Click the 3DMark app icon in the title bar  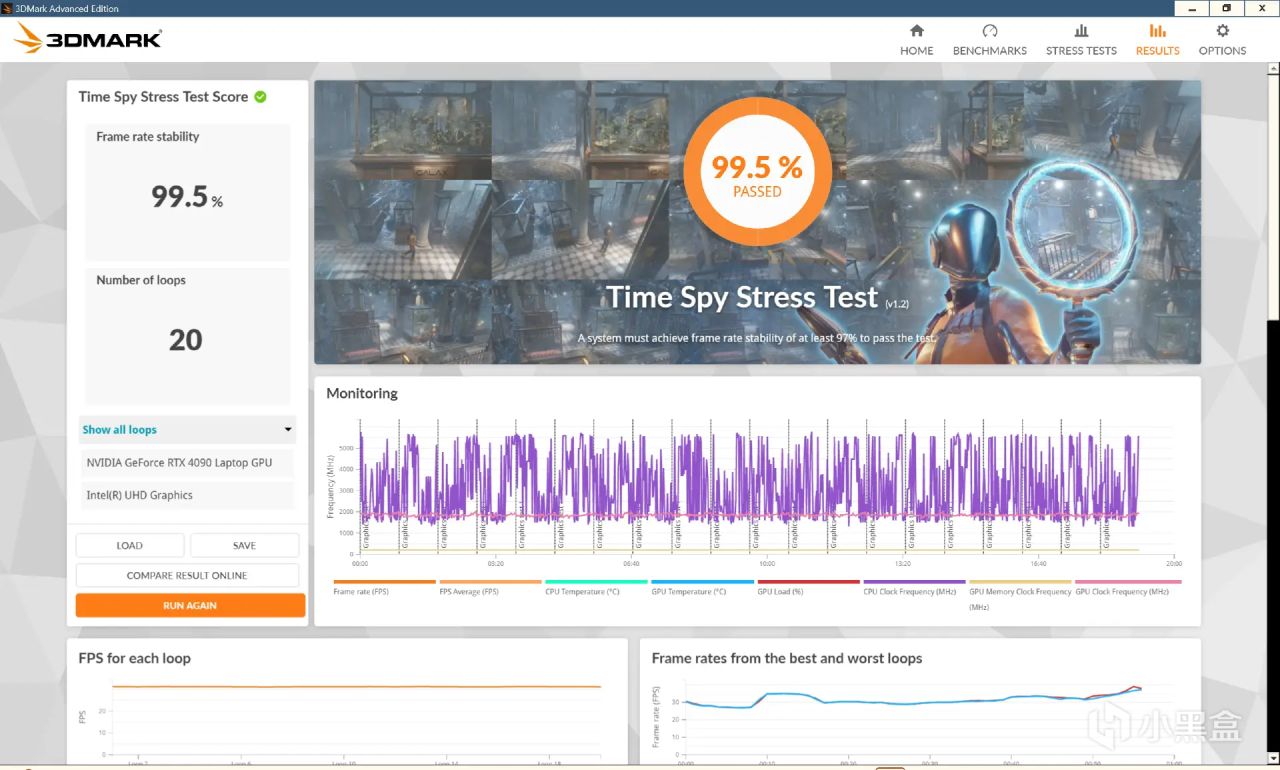(x=9, y=8)
